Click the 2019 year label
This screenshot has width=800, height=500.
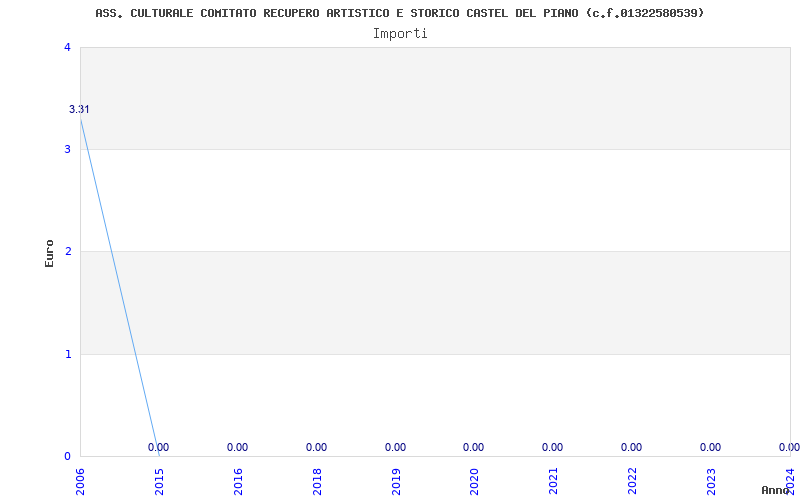(x=396, y=481)
